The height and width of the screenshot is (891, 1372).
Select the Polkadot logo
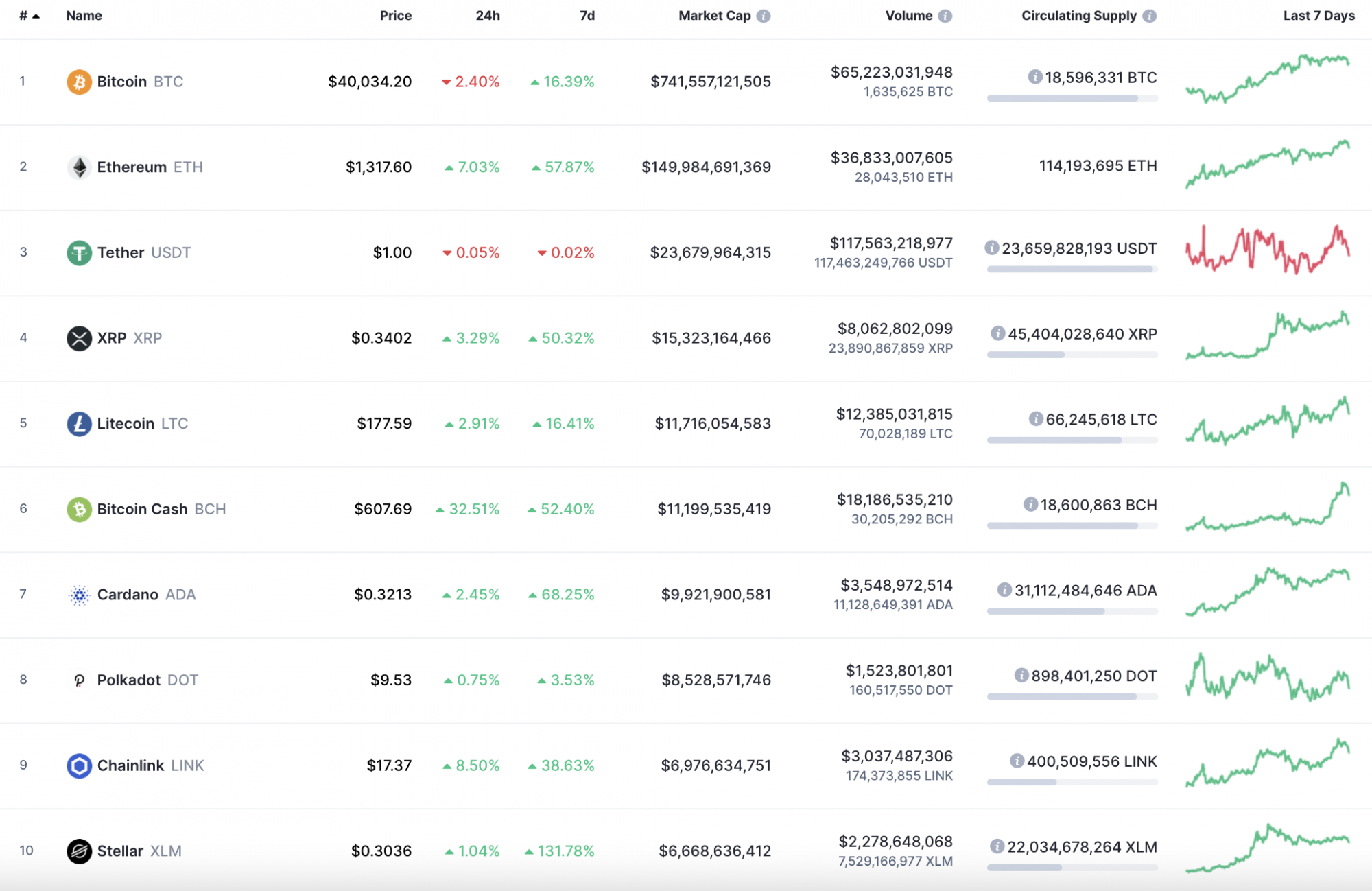click(79, 680)
